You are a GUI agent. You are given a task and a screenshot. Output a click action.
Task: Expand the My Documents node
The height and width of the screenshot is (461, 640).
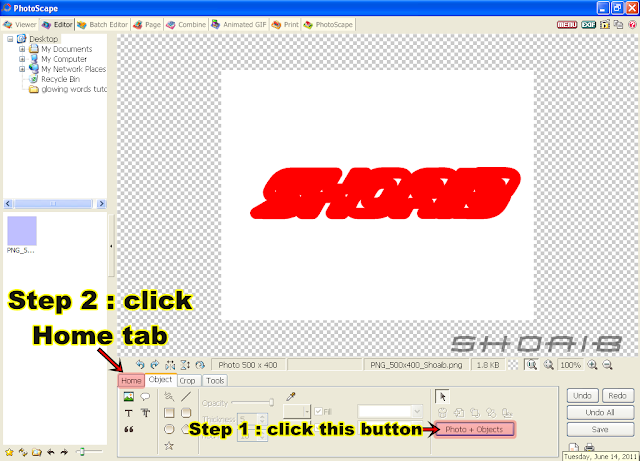pyautogui.click(x=22, y=49)
